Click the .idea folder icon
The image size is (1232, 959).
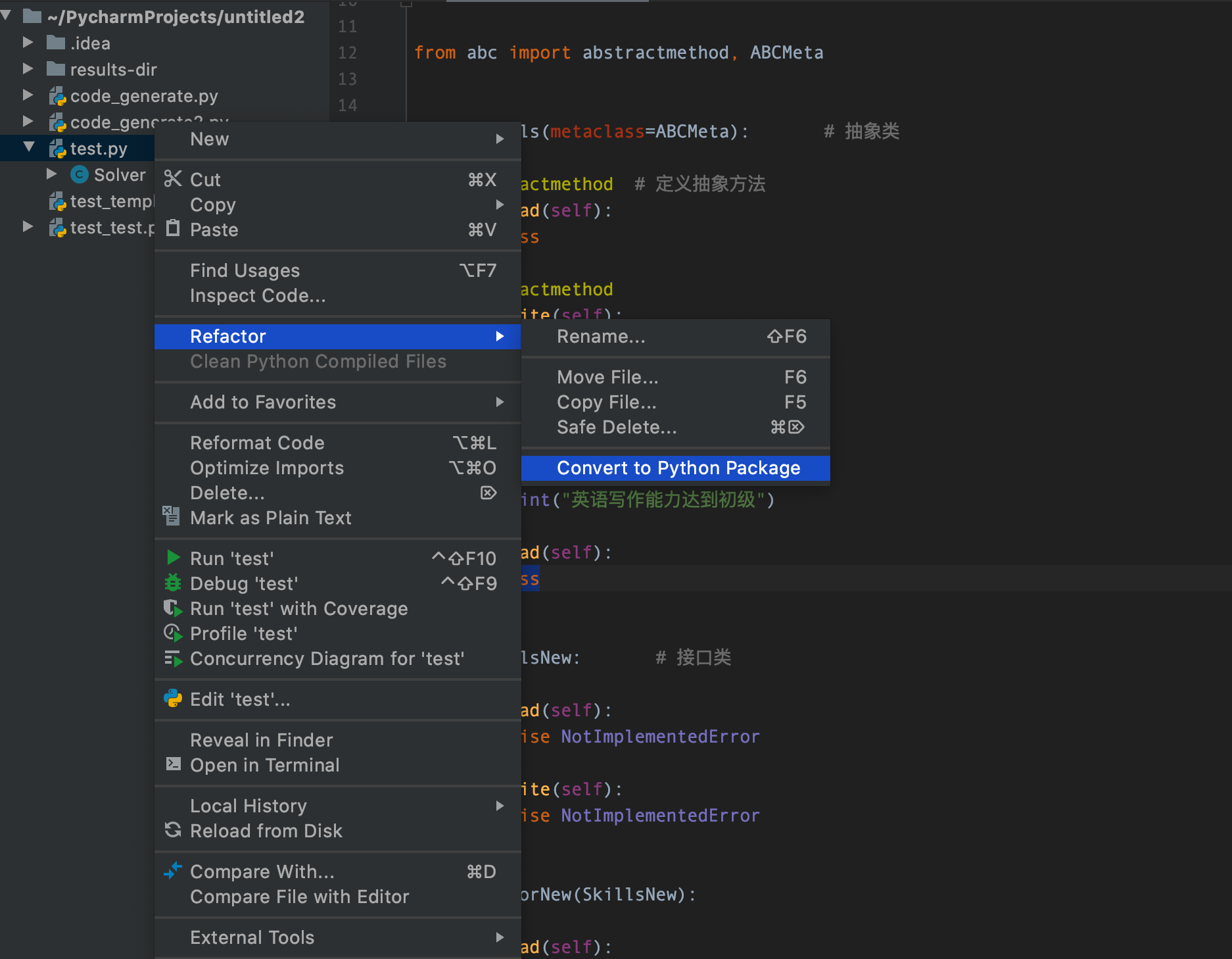(57, 43)
